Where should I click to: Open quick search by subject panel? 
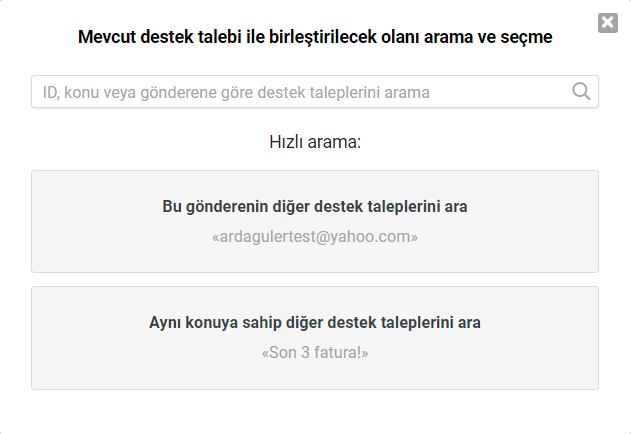(x=315, y=338)
